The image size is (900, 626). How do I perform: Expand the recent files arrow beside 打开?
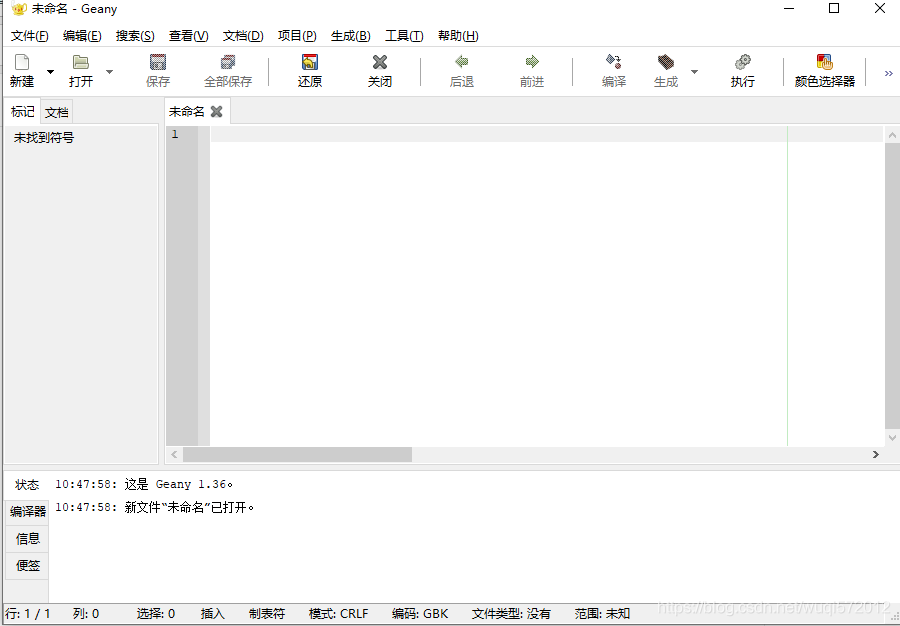click(110, 72)
